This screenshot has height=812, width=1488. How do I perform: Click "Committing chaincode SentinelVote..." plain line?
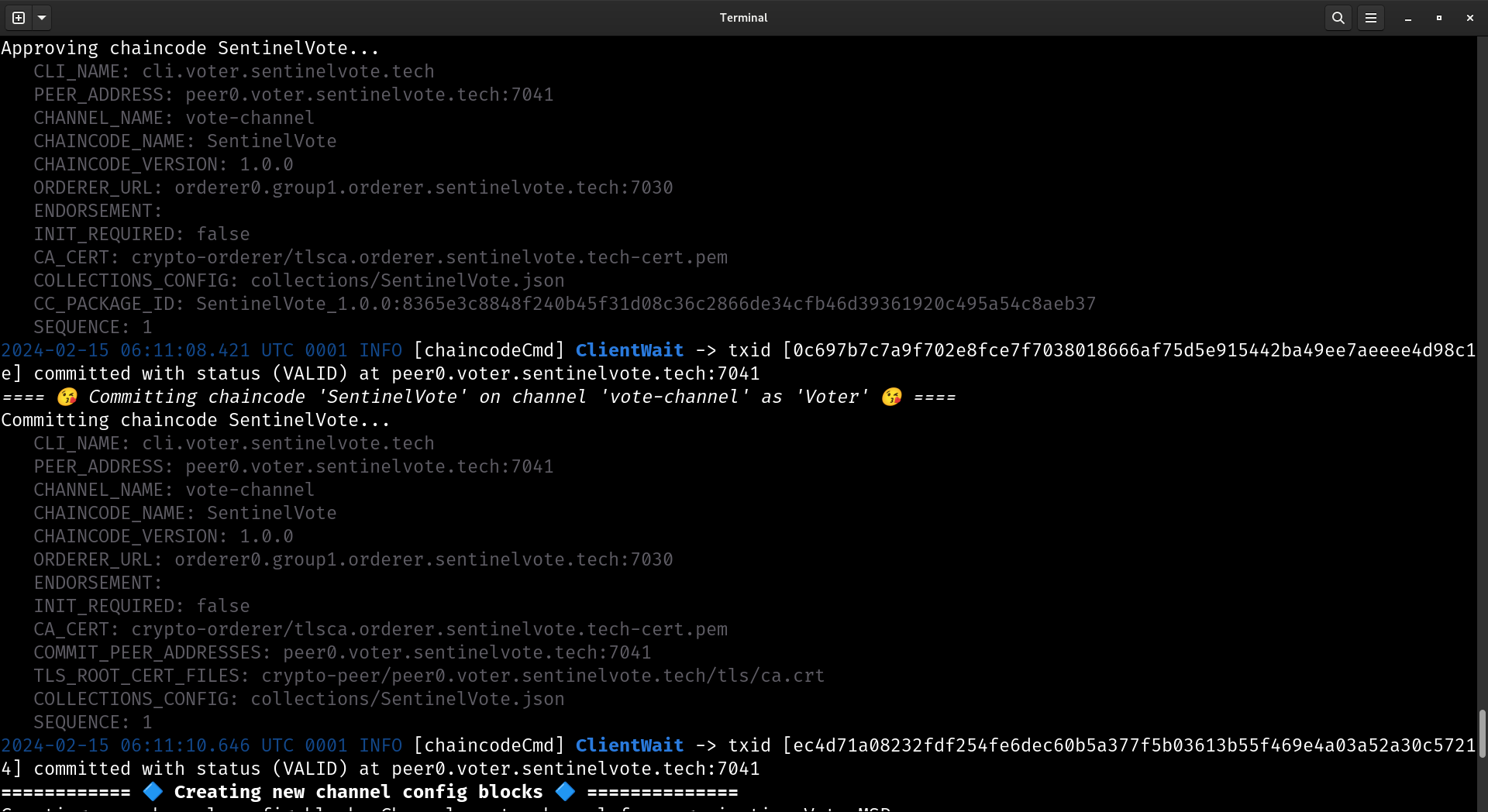tap(196, 420)
